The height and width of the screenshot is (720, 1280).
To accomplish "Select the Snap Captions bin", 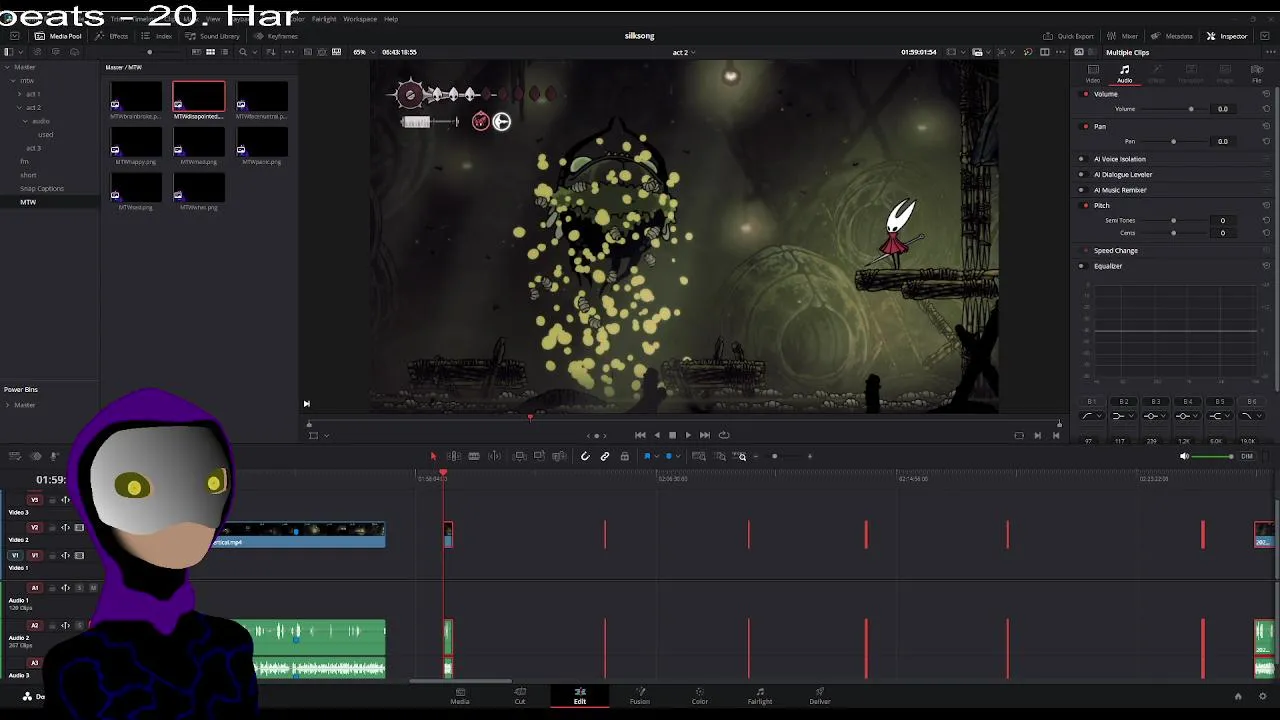I will (x=42, y=188).
